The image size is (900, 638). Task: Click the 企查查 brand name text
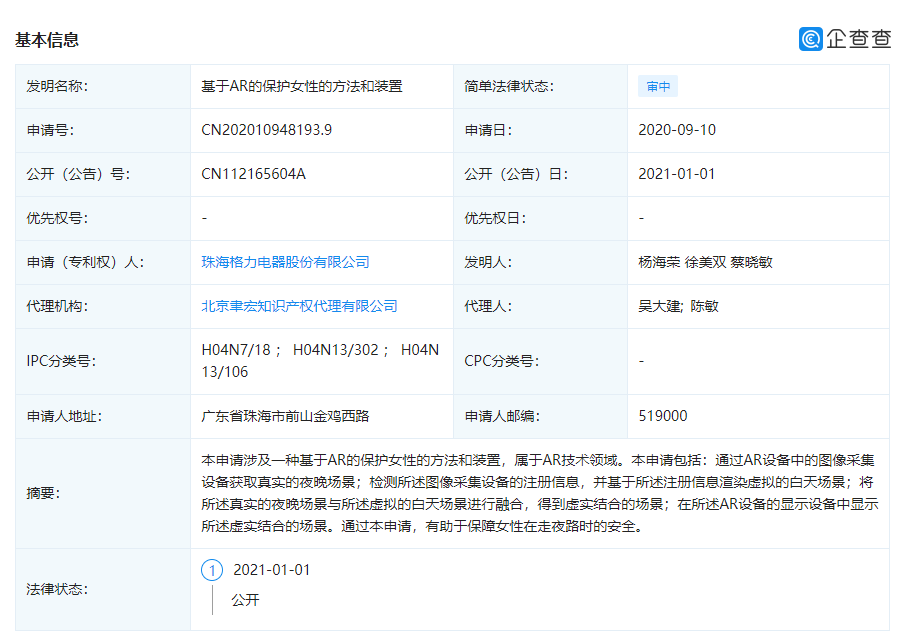[858, 39]
